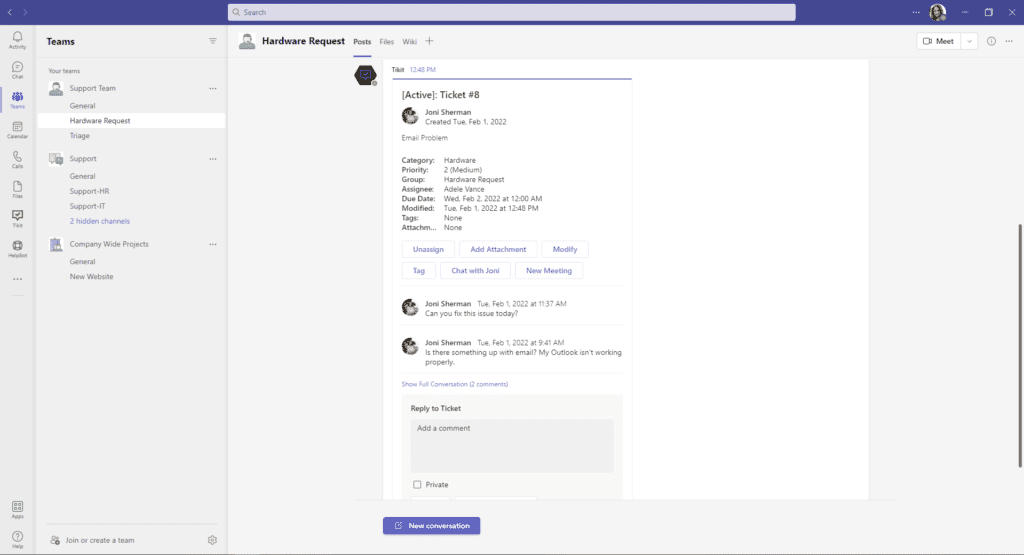Open the Apps store icon
Screen dimensions: 1024x555
click(x=18, y=510)
